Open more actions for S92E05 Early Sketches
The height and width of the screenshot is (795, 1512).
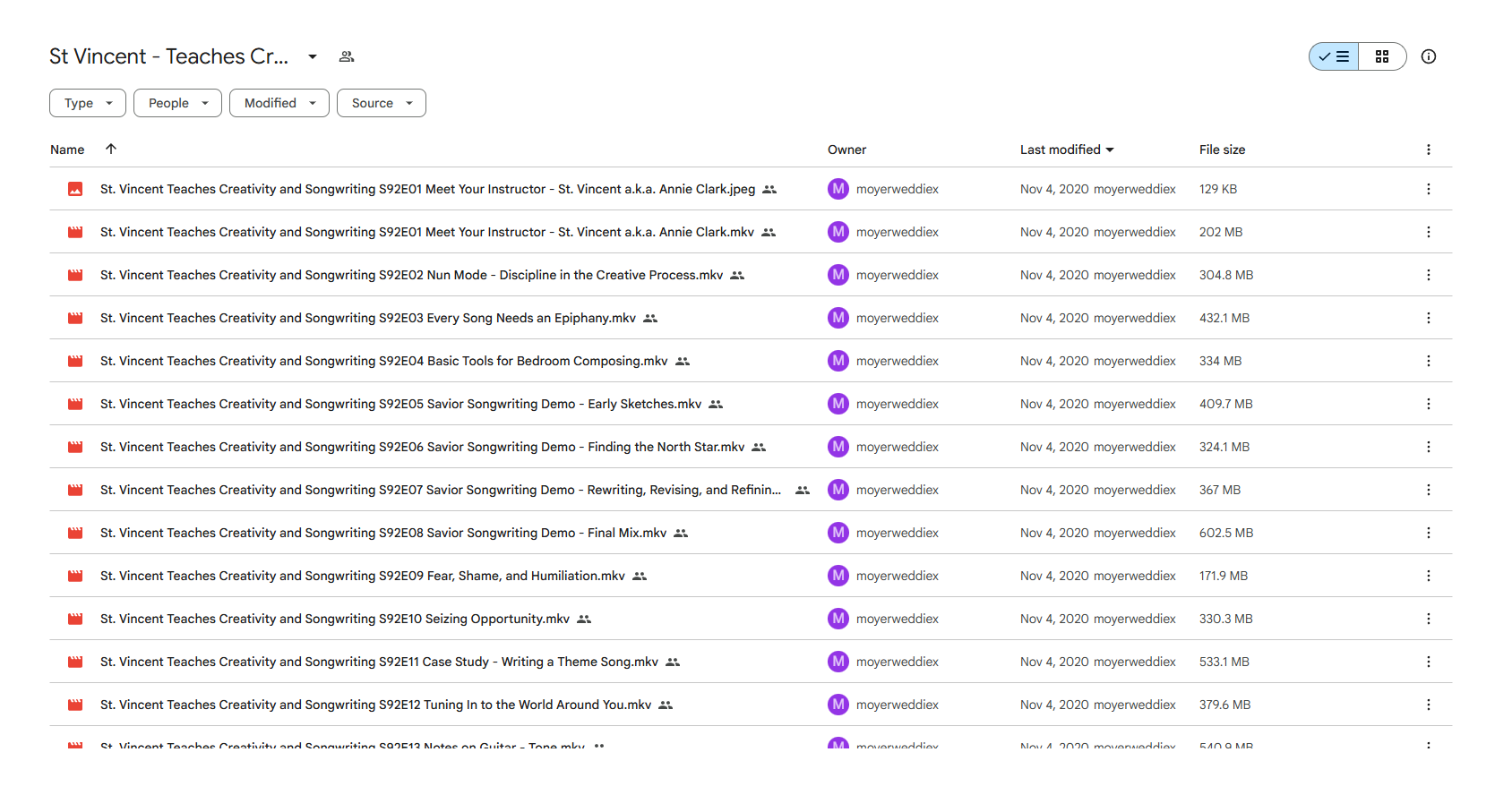[x=1429, y=404]
